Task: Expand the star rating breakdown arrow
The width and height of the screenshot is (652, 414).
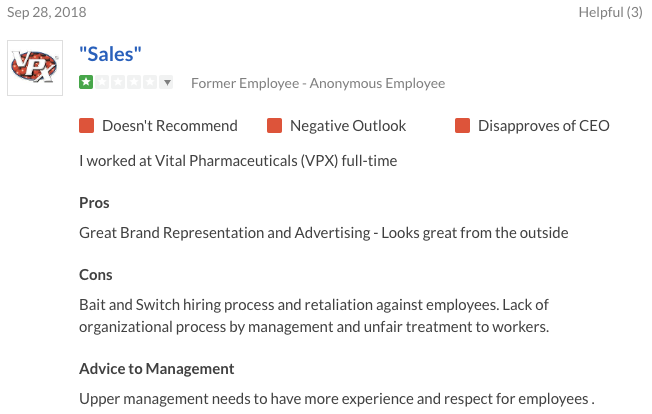Action: [x=167, y=82]
